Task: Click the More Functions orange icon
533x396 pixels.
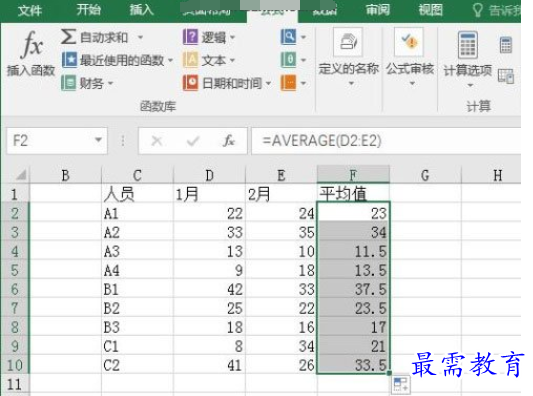Action: (x=288, y=83)
